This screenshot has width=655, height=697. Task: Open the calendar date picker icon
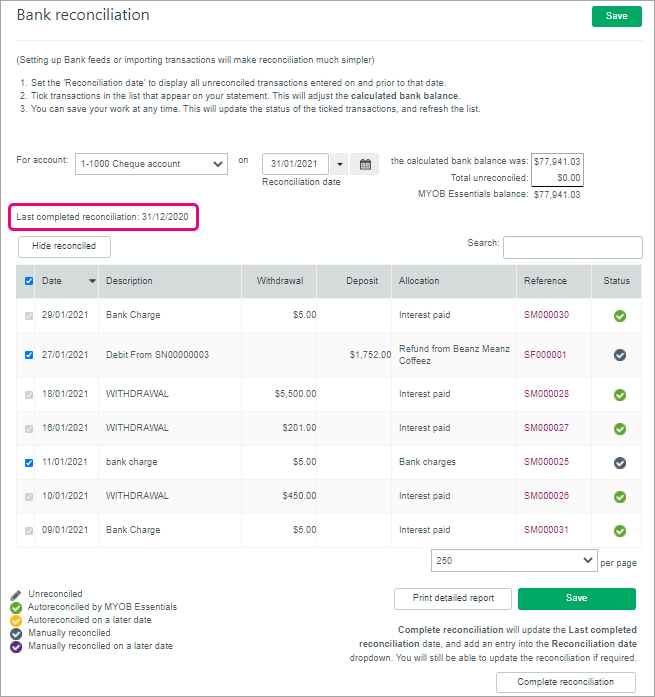tap(365, 164)
